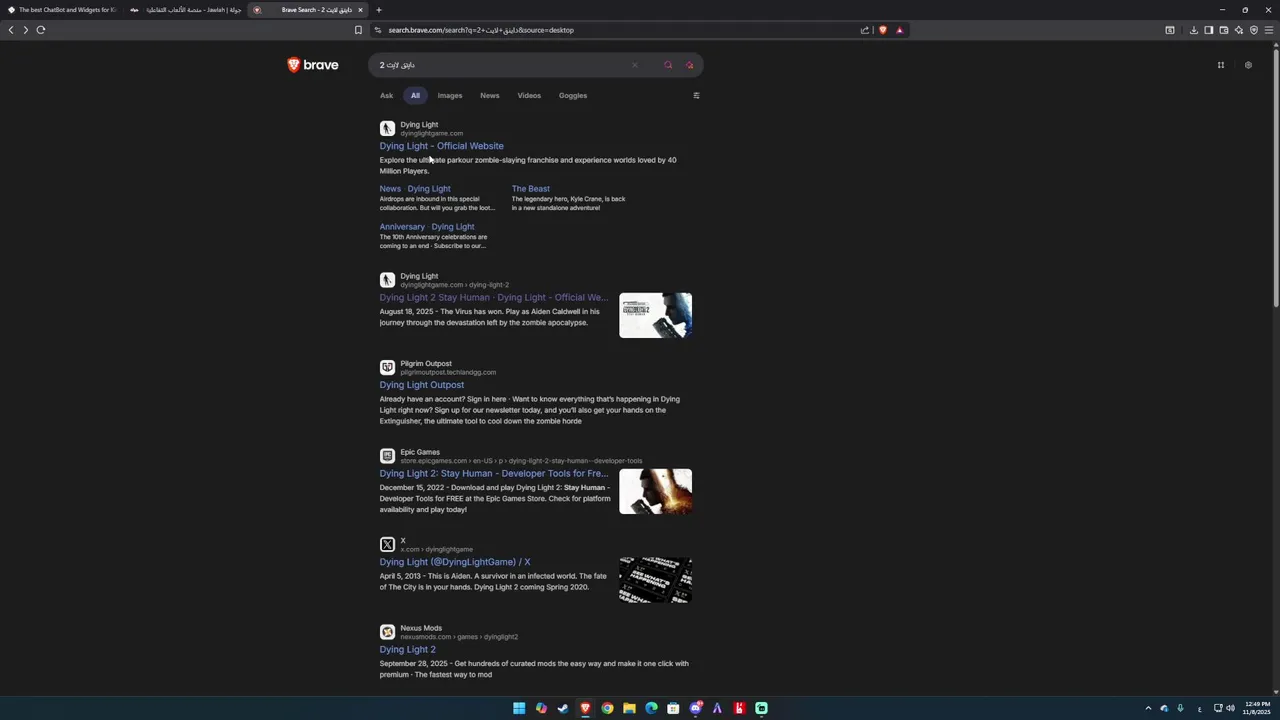Submit search with the magnifier icon
1280x720 pixels.
pos(668,65)
